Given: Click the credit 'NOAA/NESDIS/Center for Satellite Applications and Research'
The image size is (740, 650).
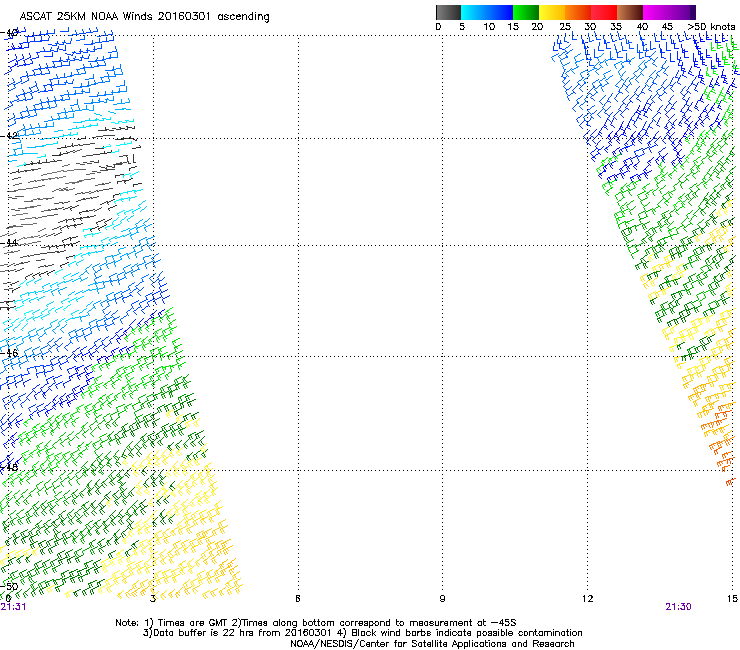Looking at the screenshot, I should click(x=432, y=644).
